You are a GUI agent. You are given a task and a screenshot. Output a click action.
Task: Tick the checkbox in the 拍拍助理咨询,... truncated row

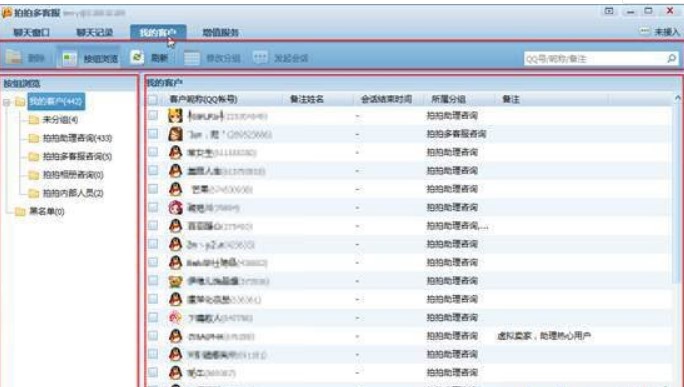tap(153, 225)
